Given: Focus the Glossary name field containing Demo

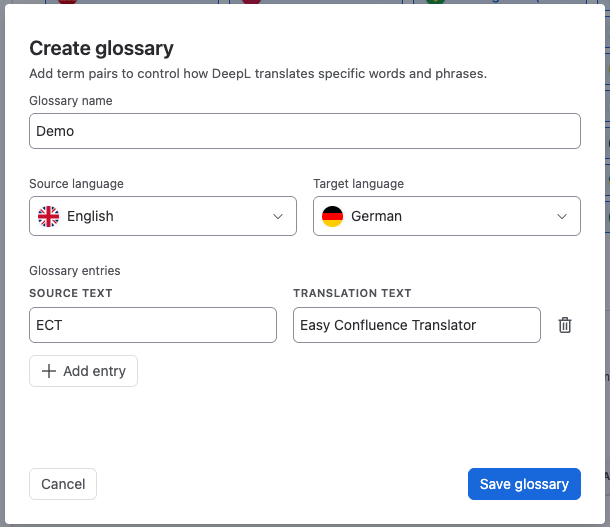Looking at the screenshot, I should pos(305,131).
